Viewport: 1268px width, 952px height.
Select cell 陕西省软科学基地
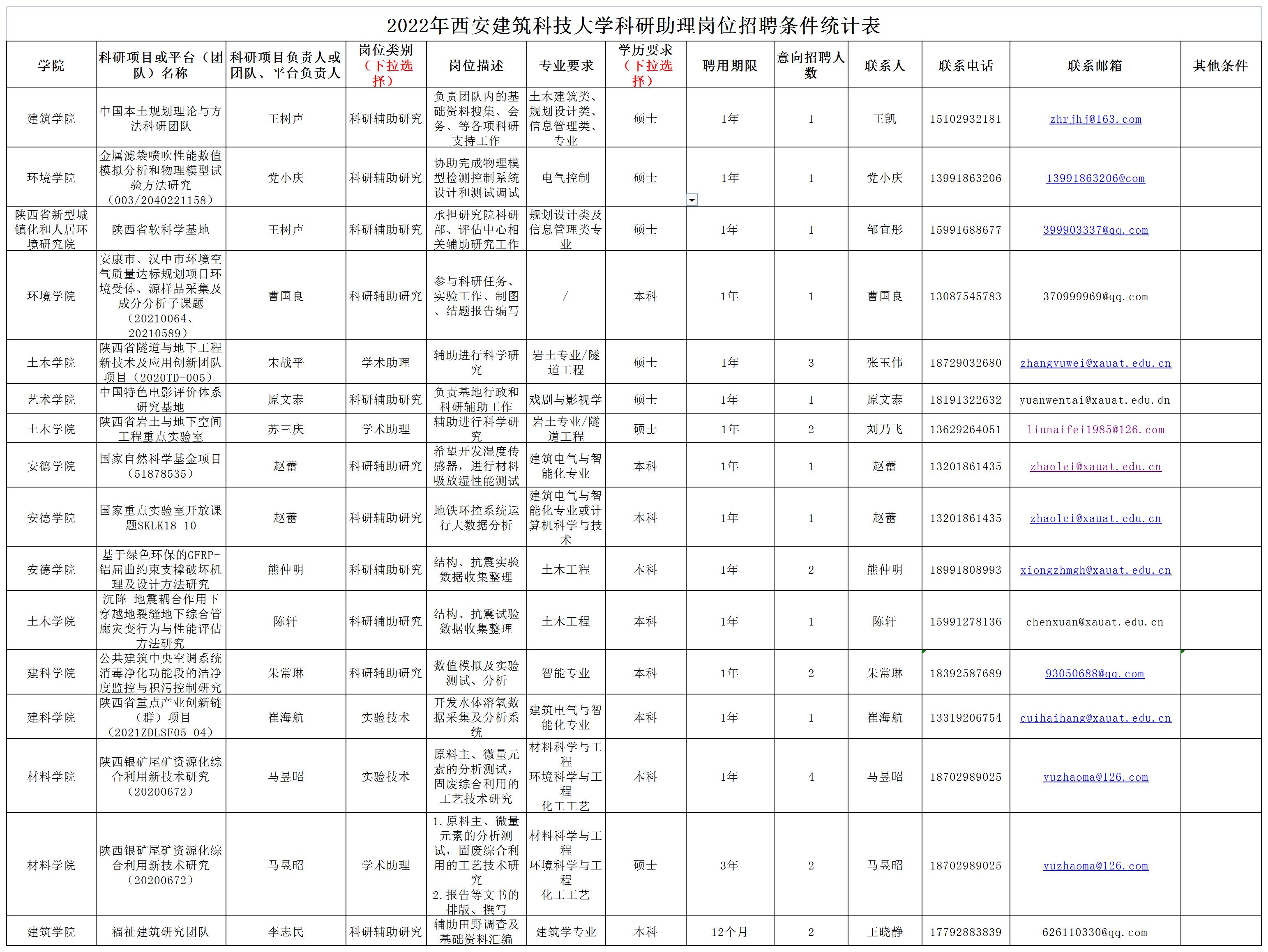pyautogui.click(x=161, y=229)
